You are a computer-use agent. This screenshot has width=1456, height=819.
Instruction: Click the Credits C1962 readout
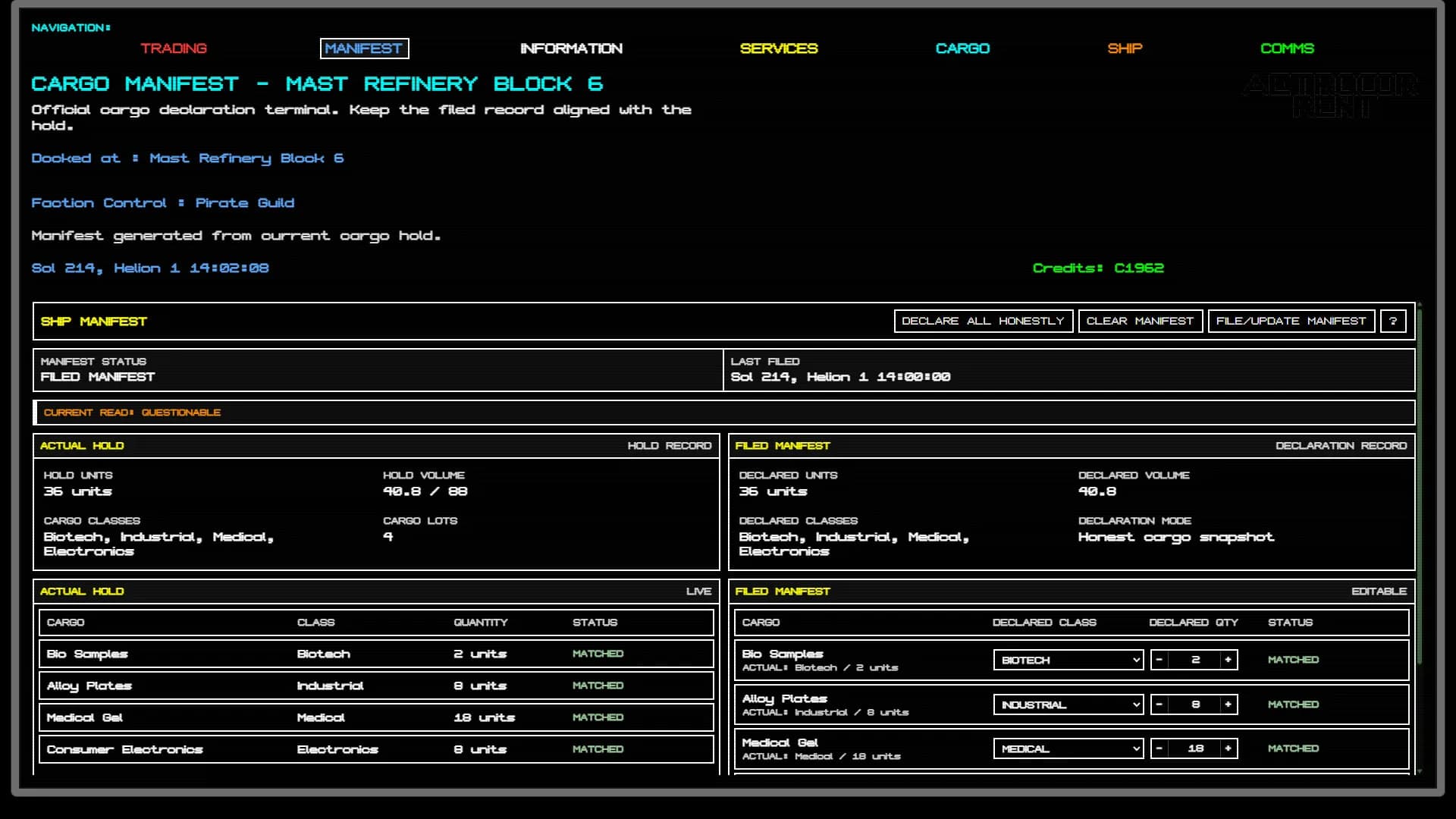tap(1098, 268)
